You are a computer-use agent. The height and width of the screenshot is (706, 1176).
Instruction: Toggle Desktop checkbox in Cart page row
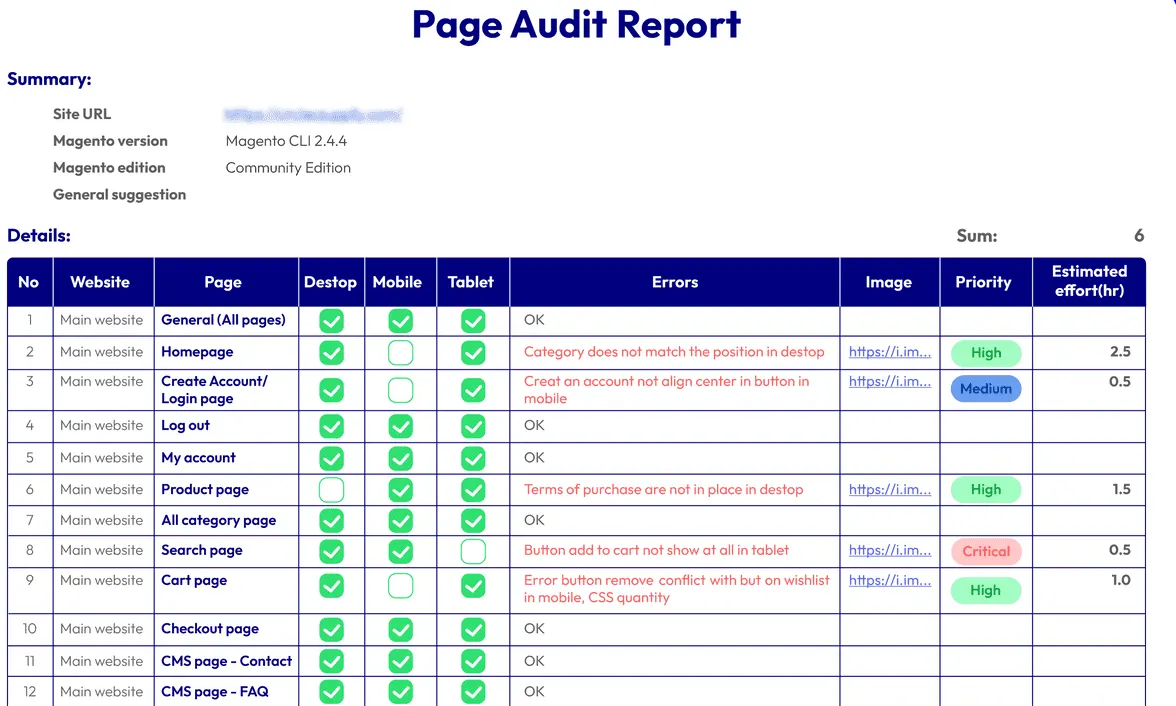click(332, 586)
